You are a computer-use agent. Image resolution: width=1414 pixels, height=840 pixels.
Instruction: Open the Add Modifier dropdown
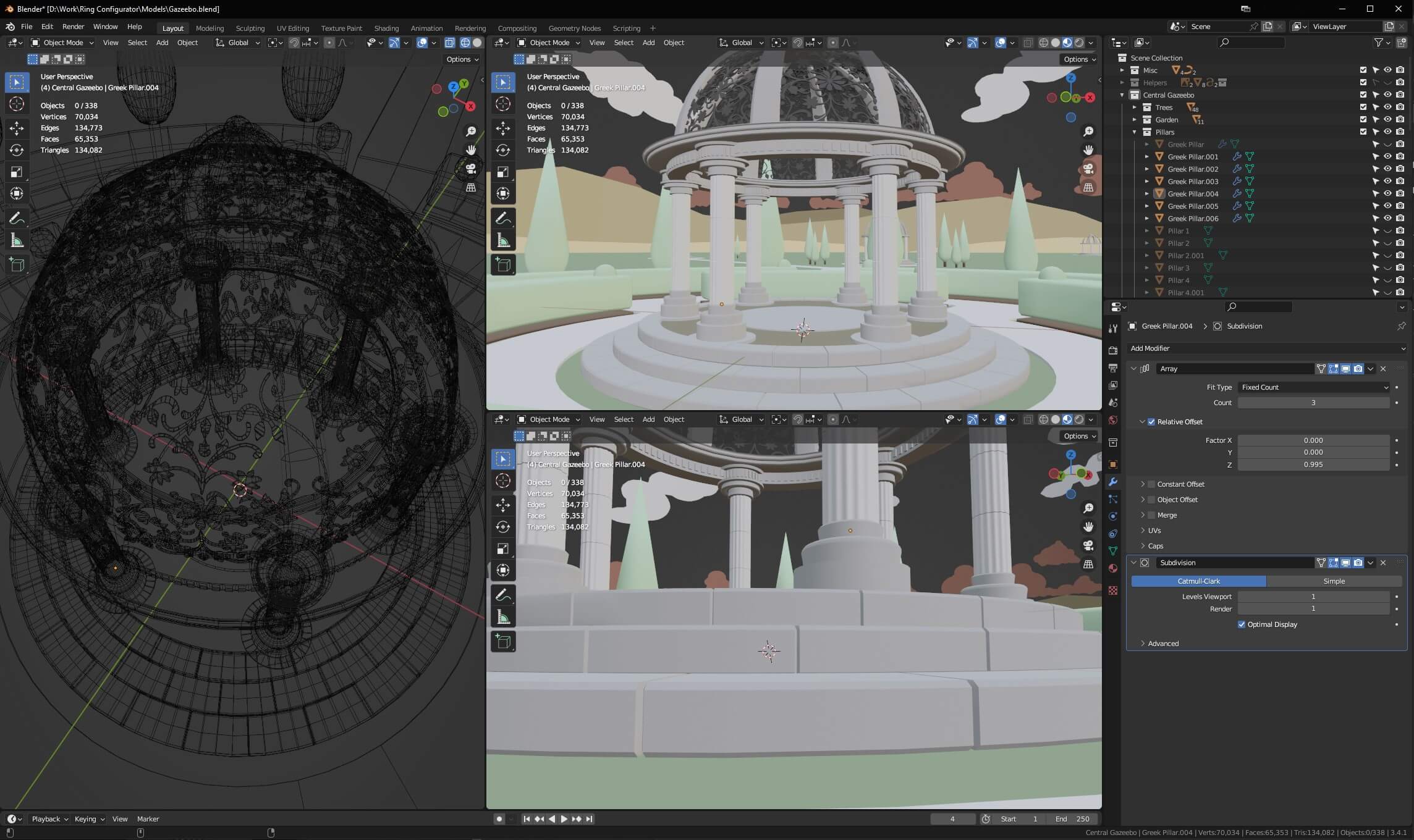pos(1266,348)
